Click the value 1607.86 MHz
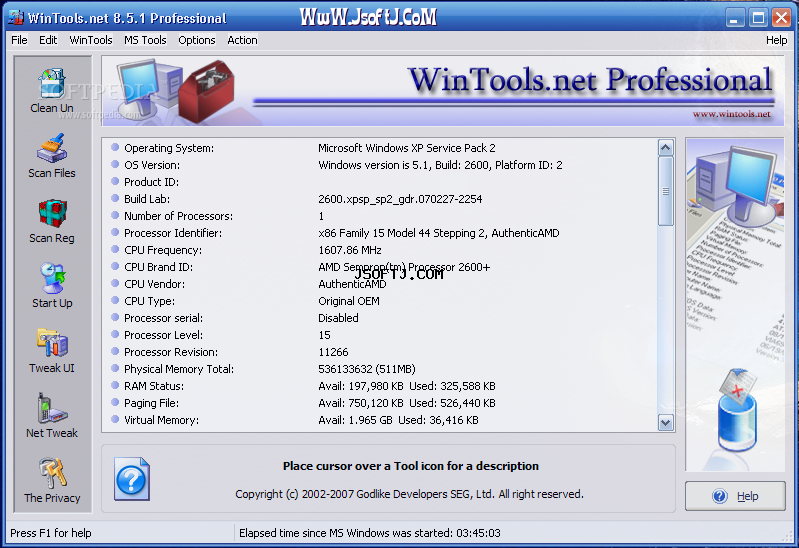 pos(350,250)
